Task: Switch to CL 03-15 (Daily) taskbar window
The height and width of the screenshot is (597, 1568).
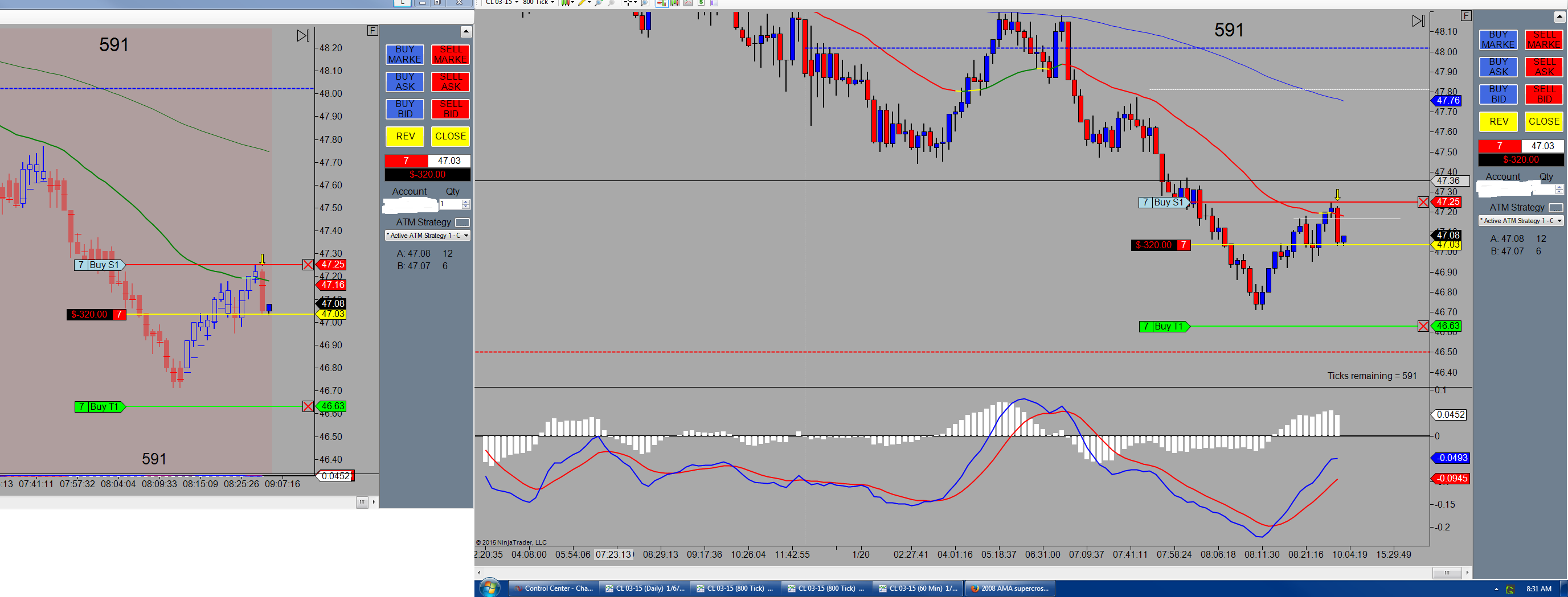Action: (x=644, y=588)
